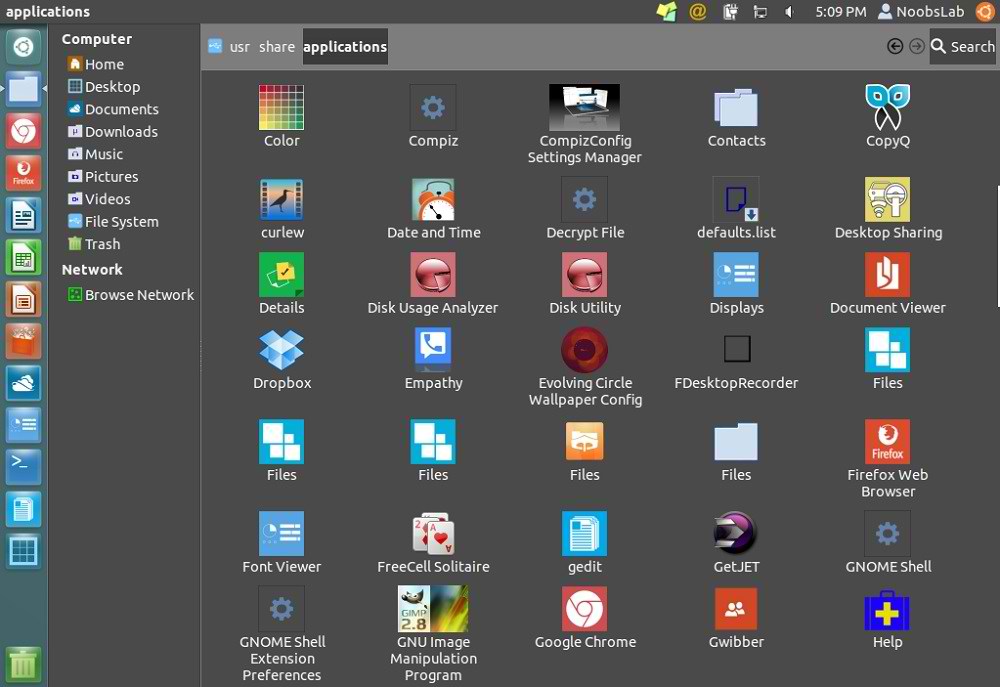Image resolution: width=1000 pixels, height=687 pixels.
Task: Launch FreeCell Solitaire
Action: [433, 533]
